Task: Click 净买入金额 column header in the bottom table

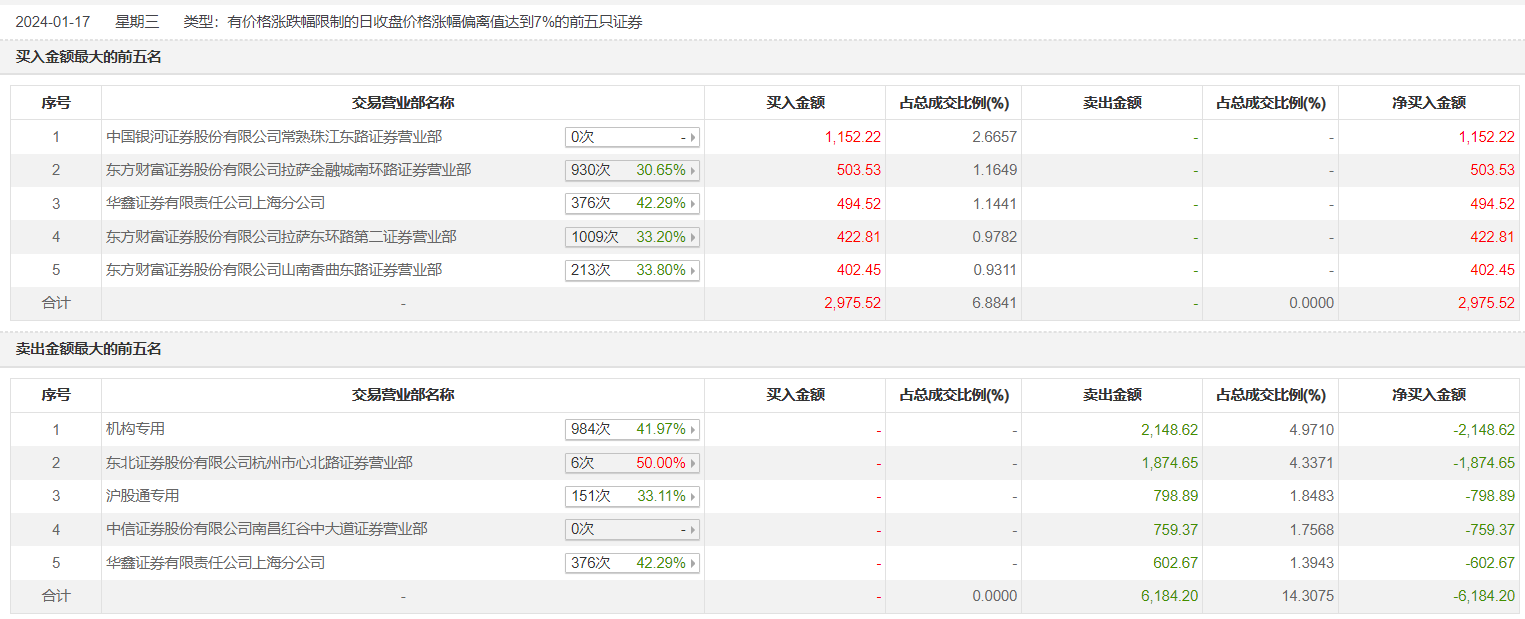Action: (1428, 395)
